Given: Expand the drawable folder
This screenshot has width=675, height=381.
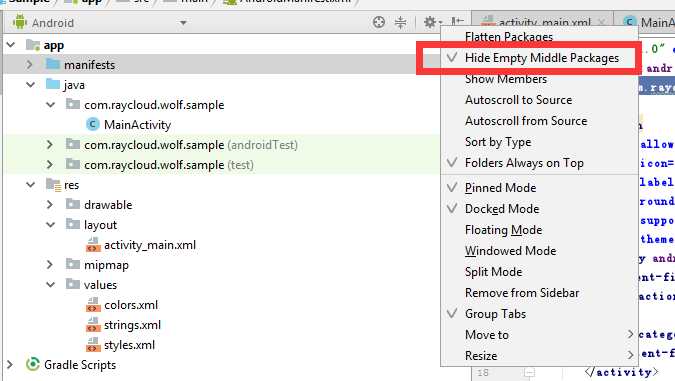Looking at the screenshot, I should 50,204.
